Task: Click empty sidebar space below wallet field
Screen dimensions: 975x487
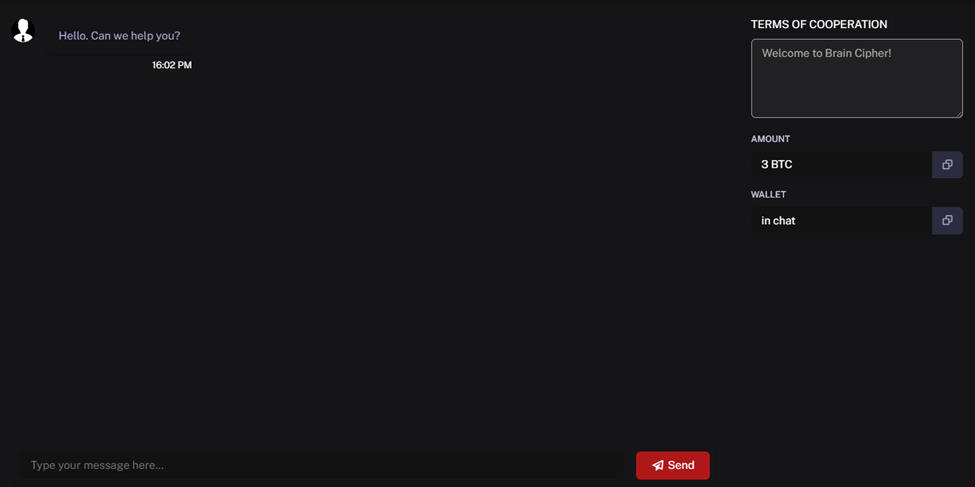Action: pos(857,342)
